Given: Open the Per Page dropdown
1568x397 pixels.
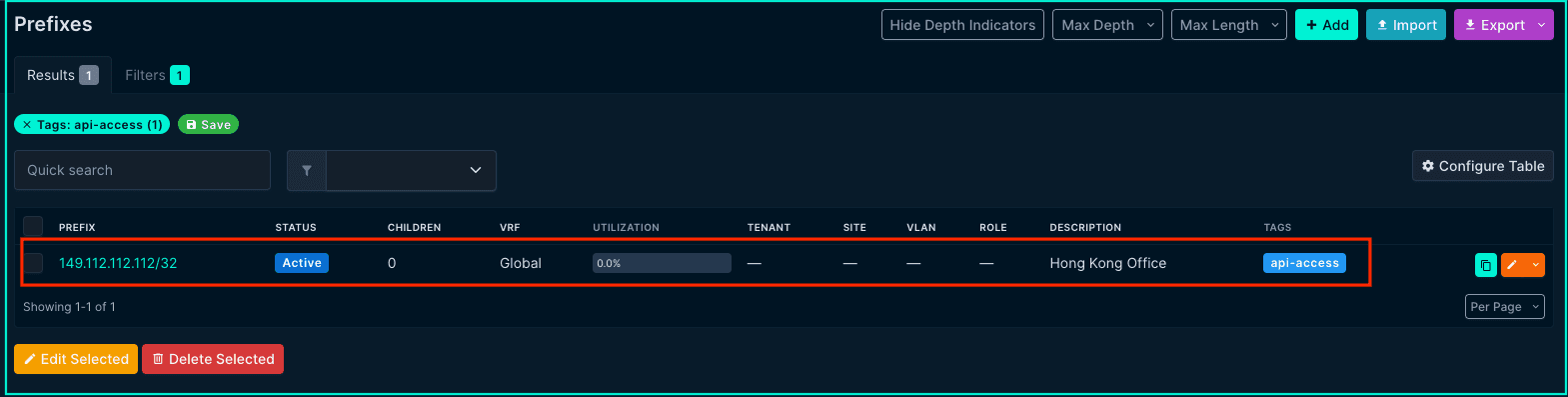Looking at the screenshot, I should tap(1504, 307).
